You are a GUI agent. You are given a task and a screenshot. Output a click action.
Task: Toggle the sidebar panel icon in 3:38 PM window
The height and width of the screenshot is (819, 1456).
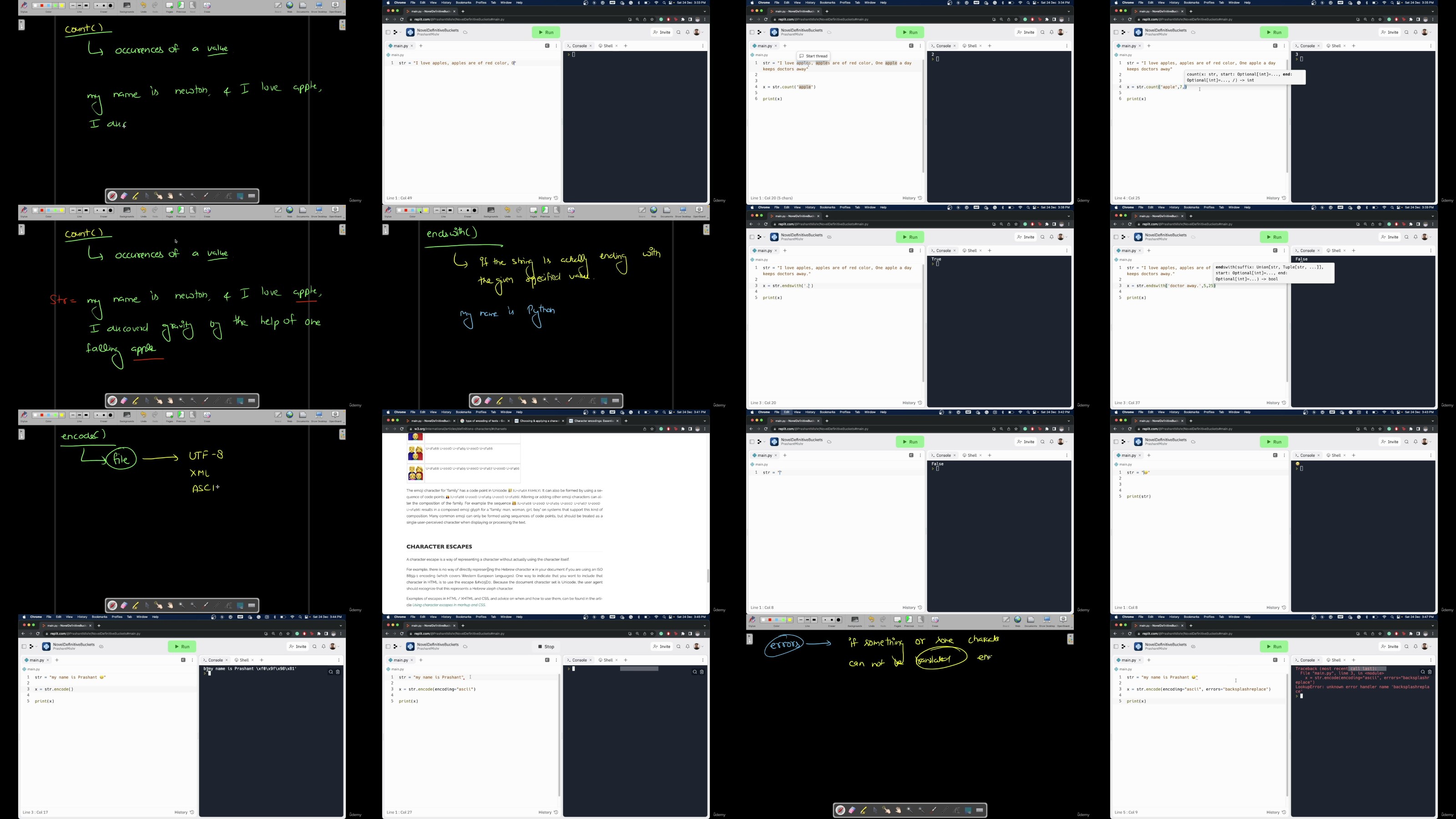752,238
